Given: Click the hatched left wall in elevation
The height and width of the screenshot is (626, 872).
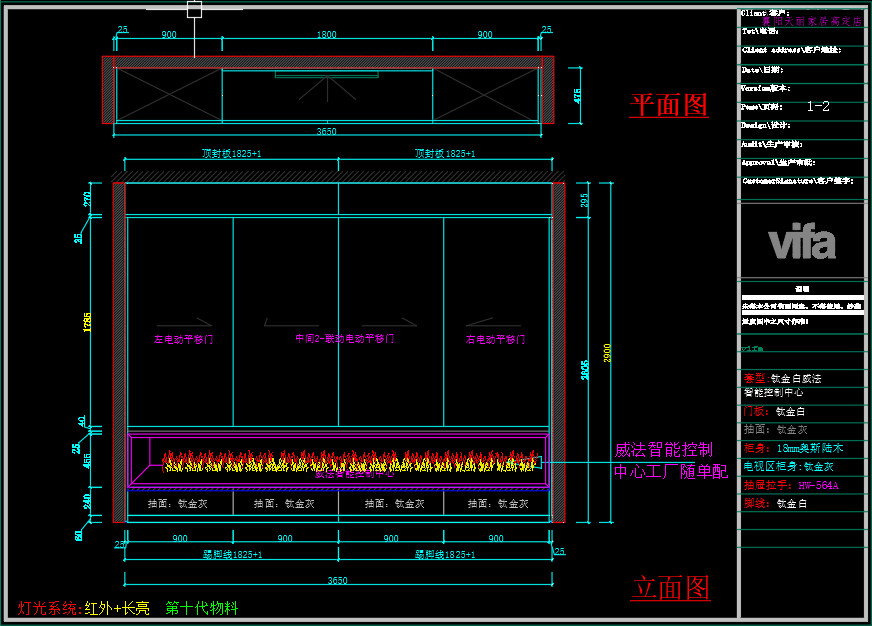Looking at the screenshot, I should tap(118, 351).
